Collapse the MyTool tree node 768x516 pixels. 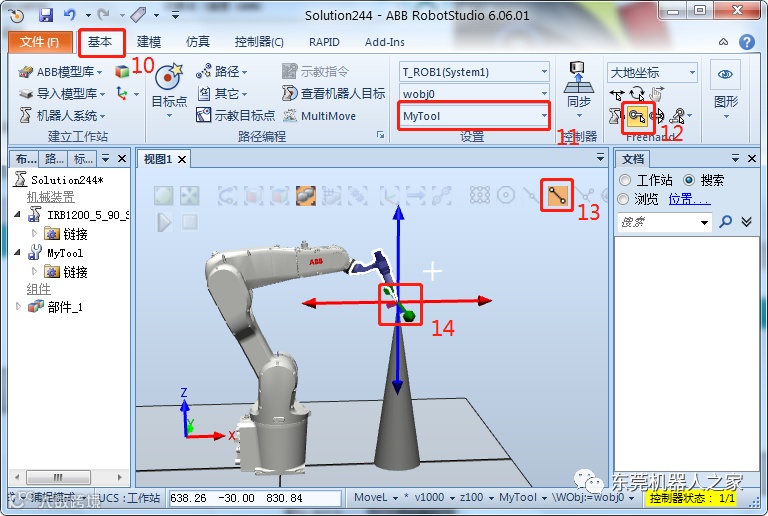coord(18,253)
